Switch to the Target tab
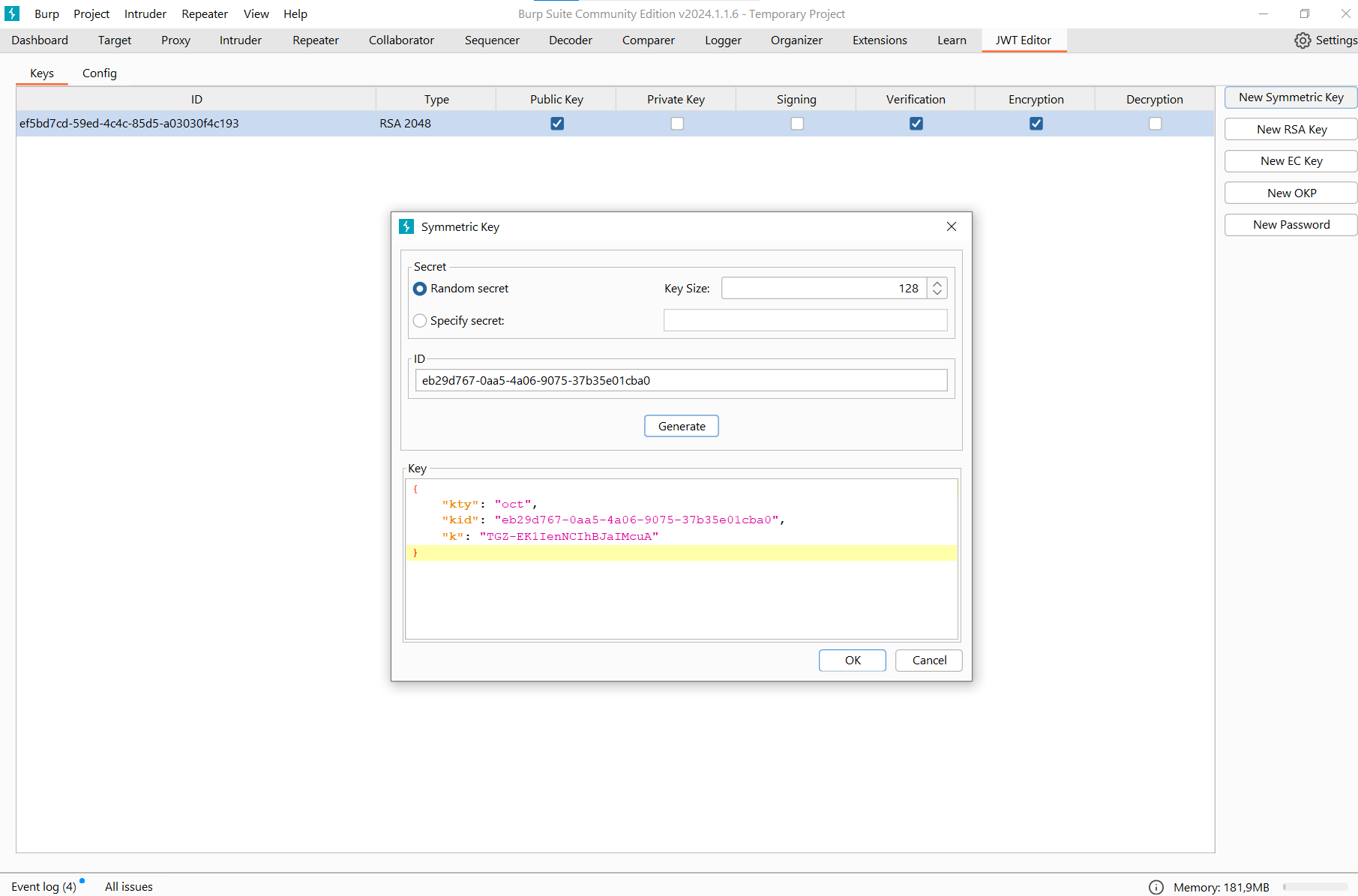 click(x=115, y=40)
